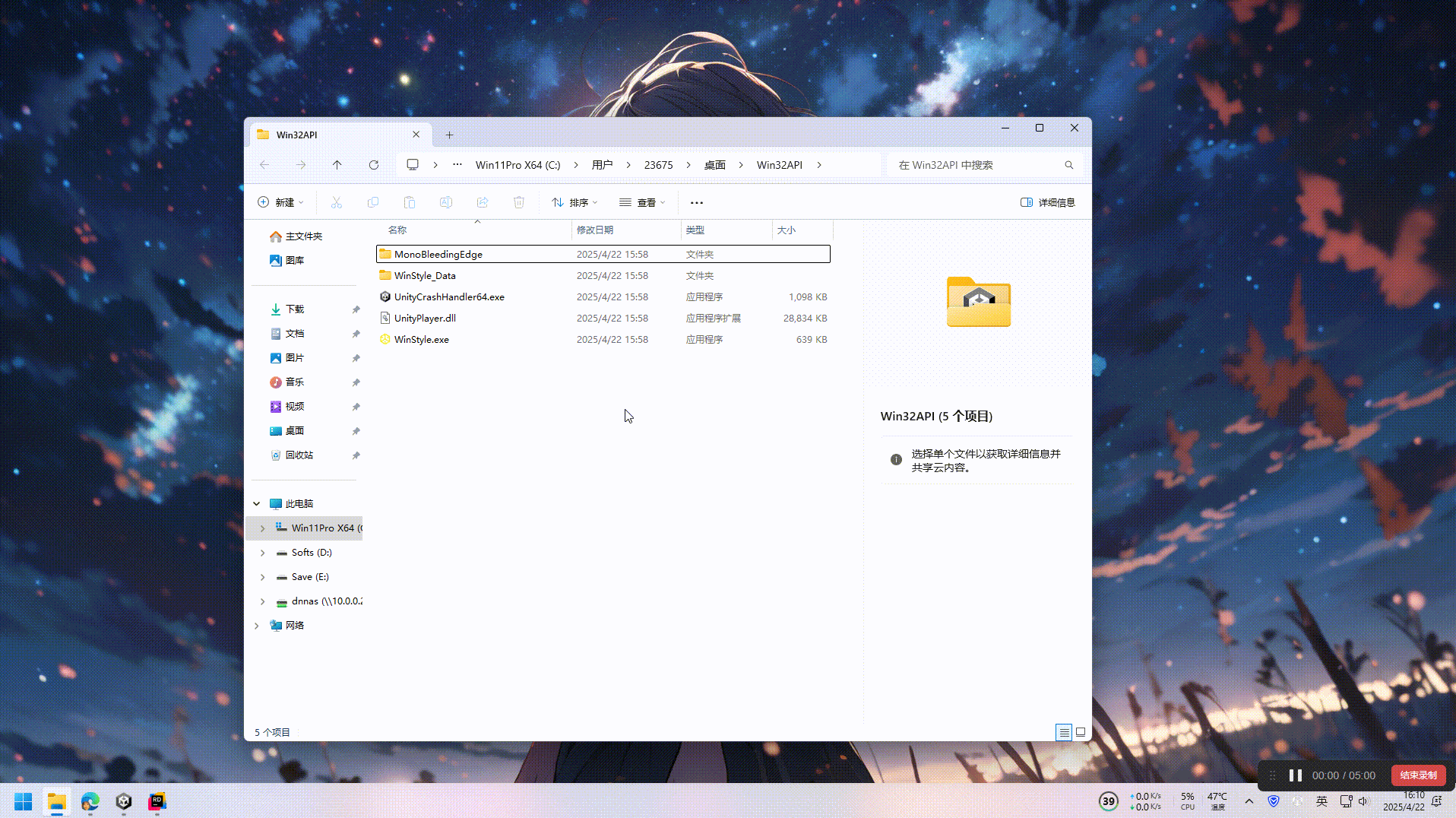Click the search magnifier icon
The width and height of the screenshot is (1456, 818).
pyautogui.click(x=1068, y=165)
